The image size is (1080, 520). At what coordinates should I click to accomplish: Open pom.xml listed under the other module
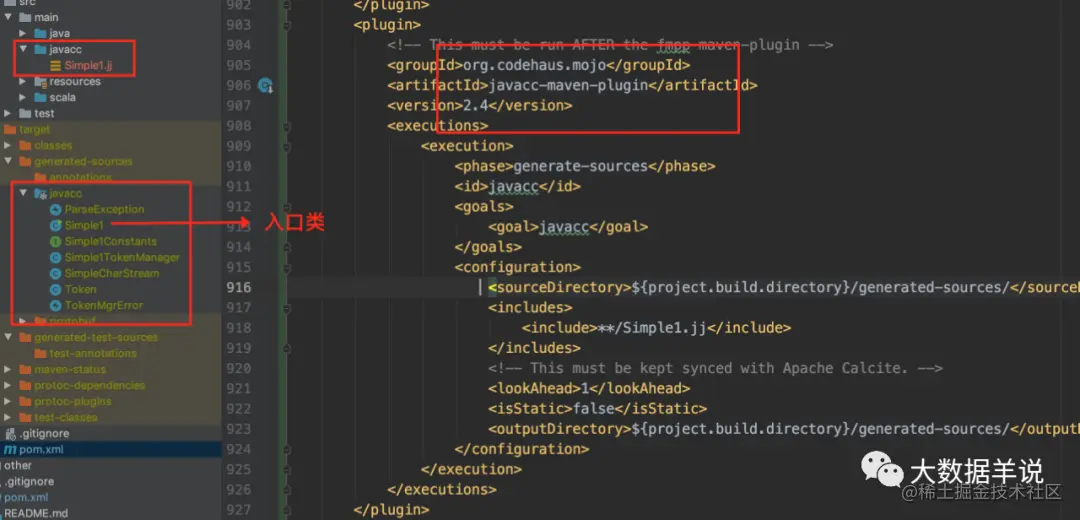point(26,497)
